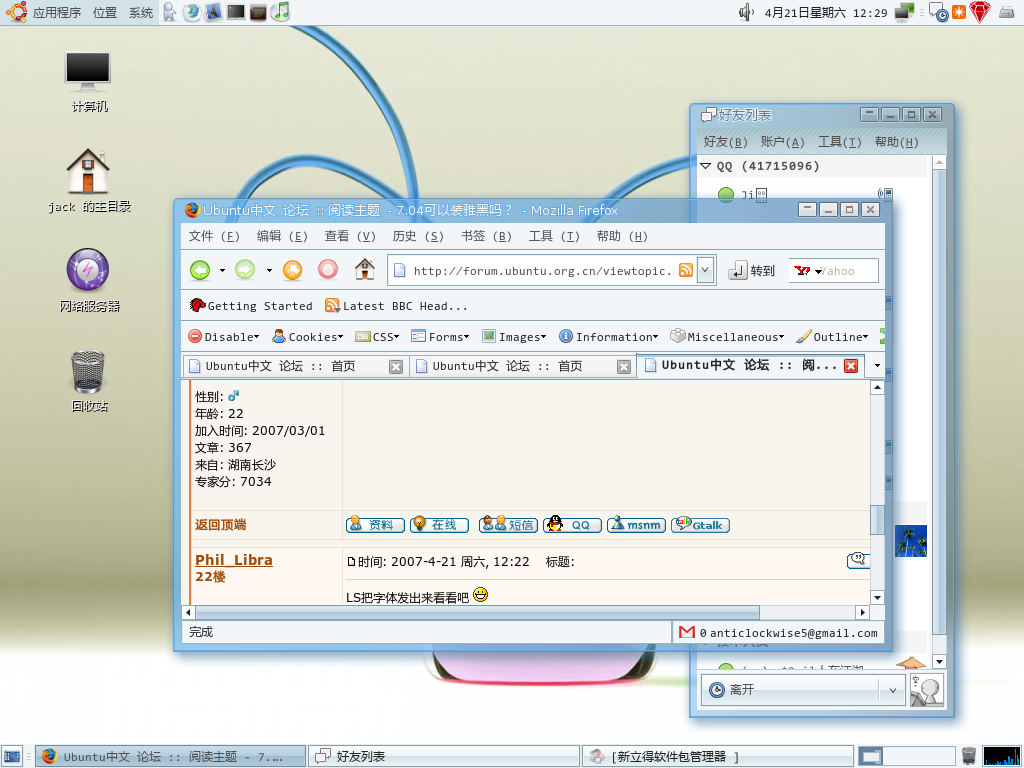The height and width of the screenshot is (768, 1024).
Task: Click the 返回顶端 back to top link
Action: pyautogui.click(x=220, y=524)
